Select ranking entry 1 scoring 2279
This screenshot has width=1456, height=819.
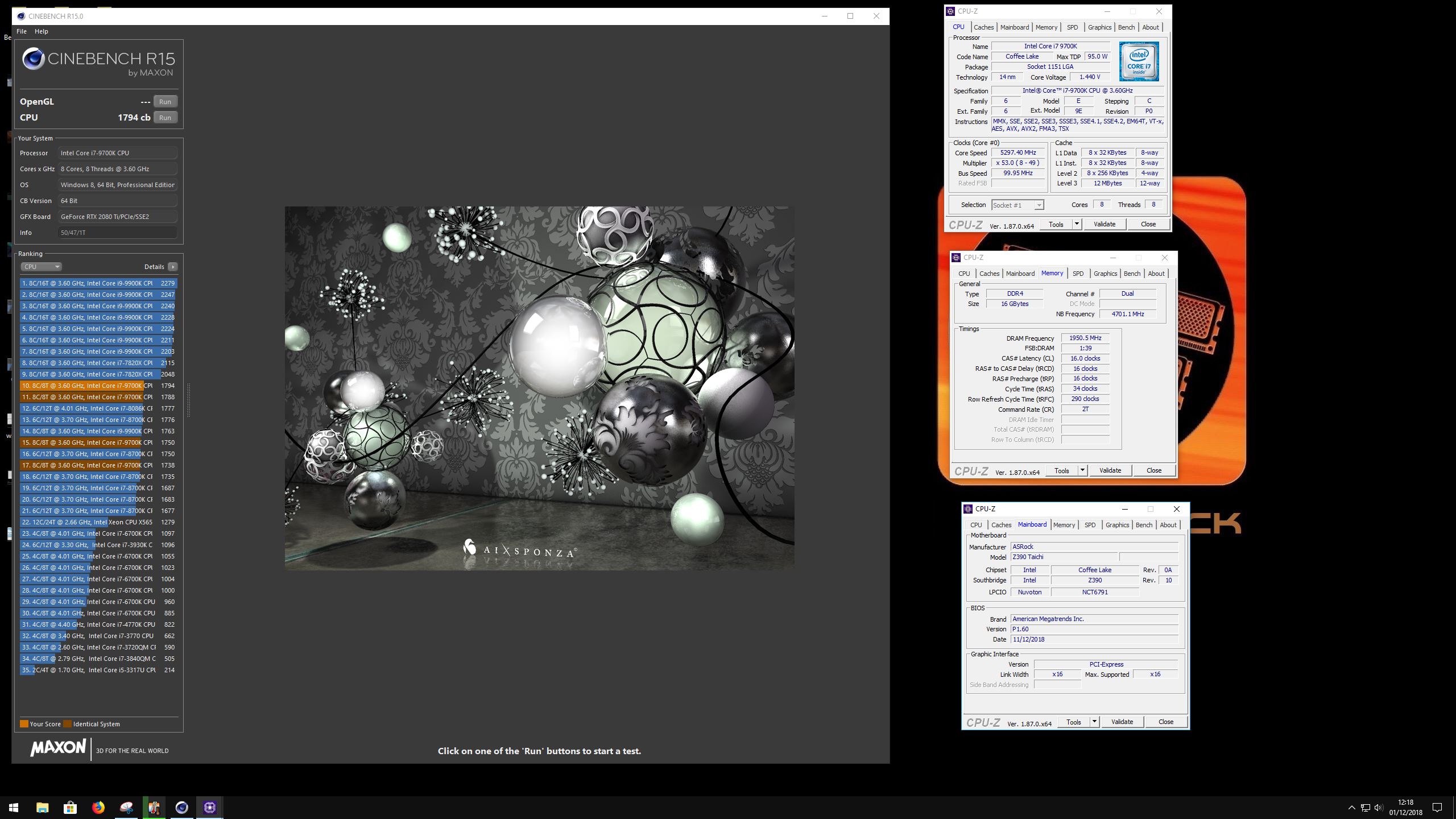[98, 283]
